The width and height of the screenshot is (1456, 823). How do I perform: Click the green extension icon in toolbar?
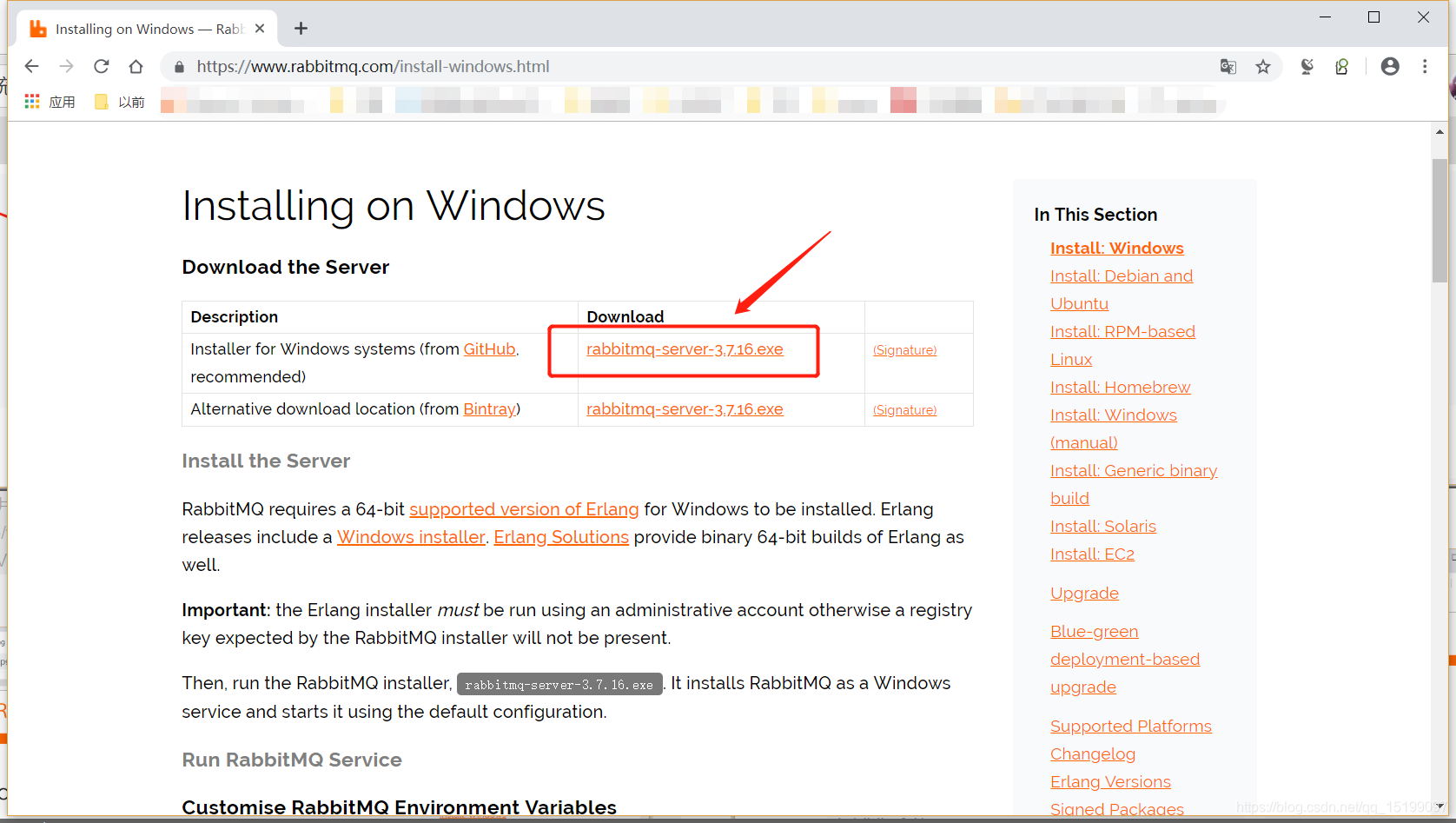pyautogui.click(x=1341, y=67)
